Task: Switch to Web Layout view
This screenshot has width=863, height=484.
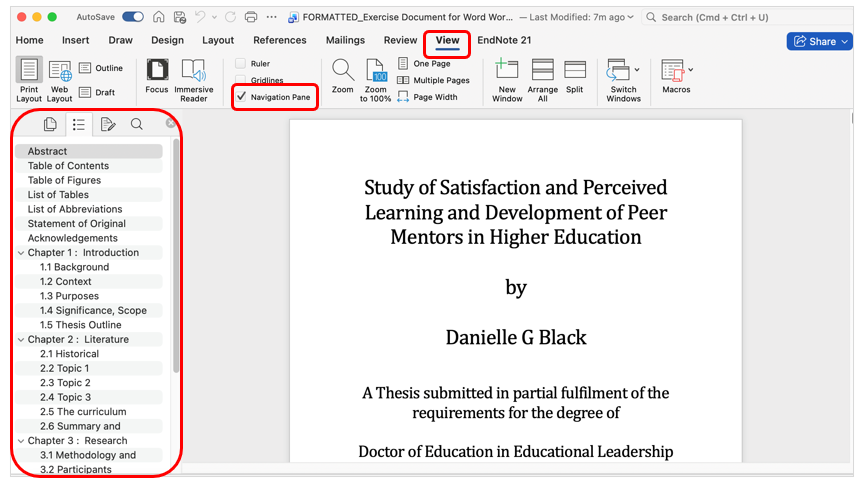Action: point(59,80)
